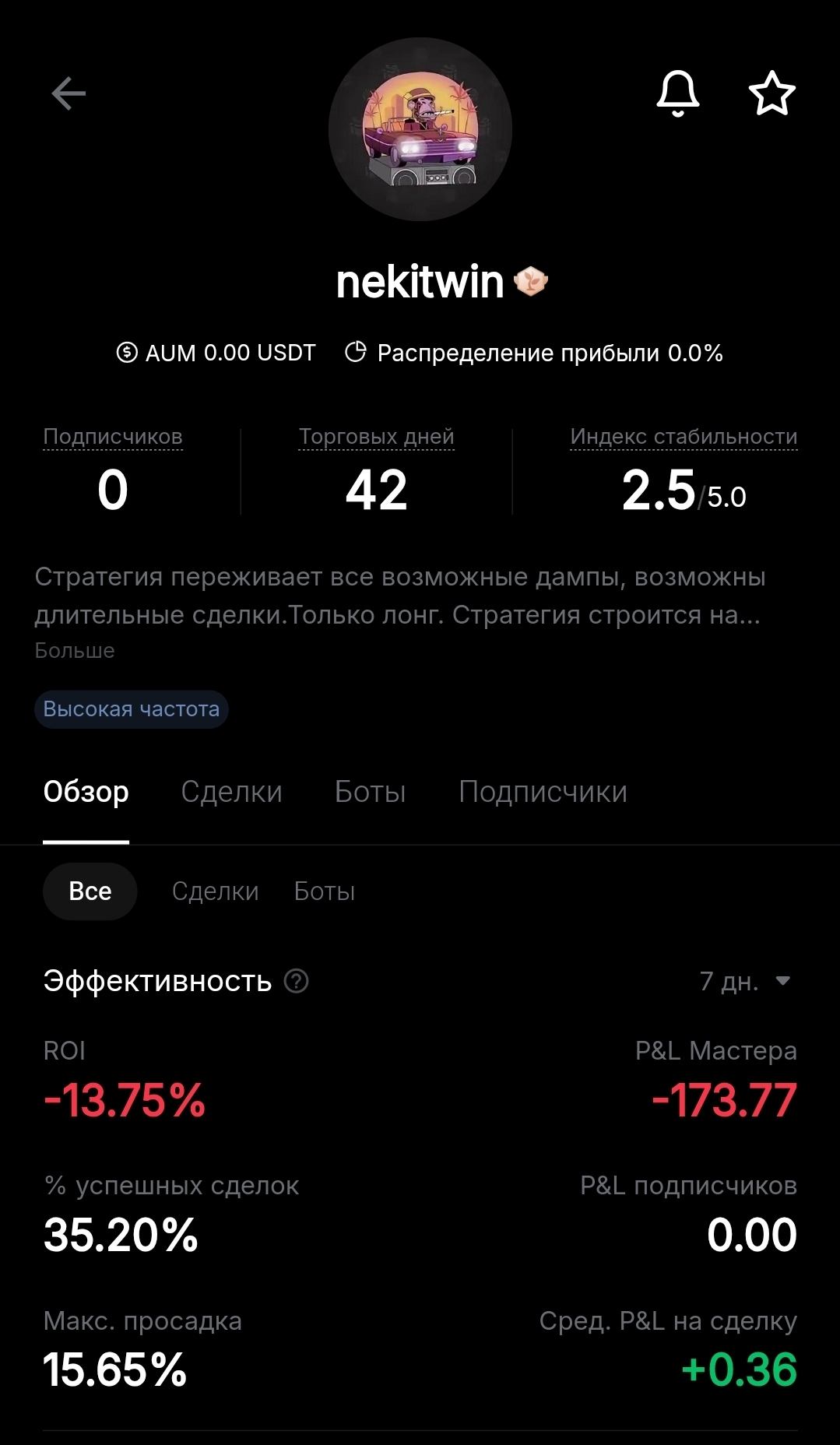Select the Все filter pill
The height and width of the screenshot is (1445, 840).
tap(90, 891)
